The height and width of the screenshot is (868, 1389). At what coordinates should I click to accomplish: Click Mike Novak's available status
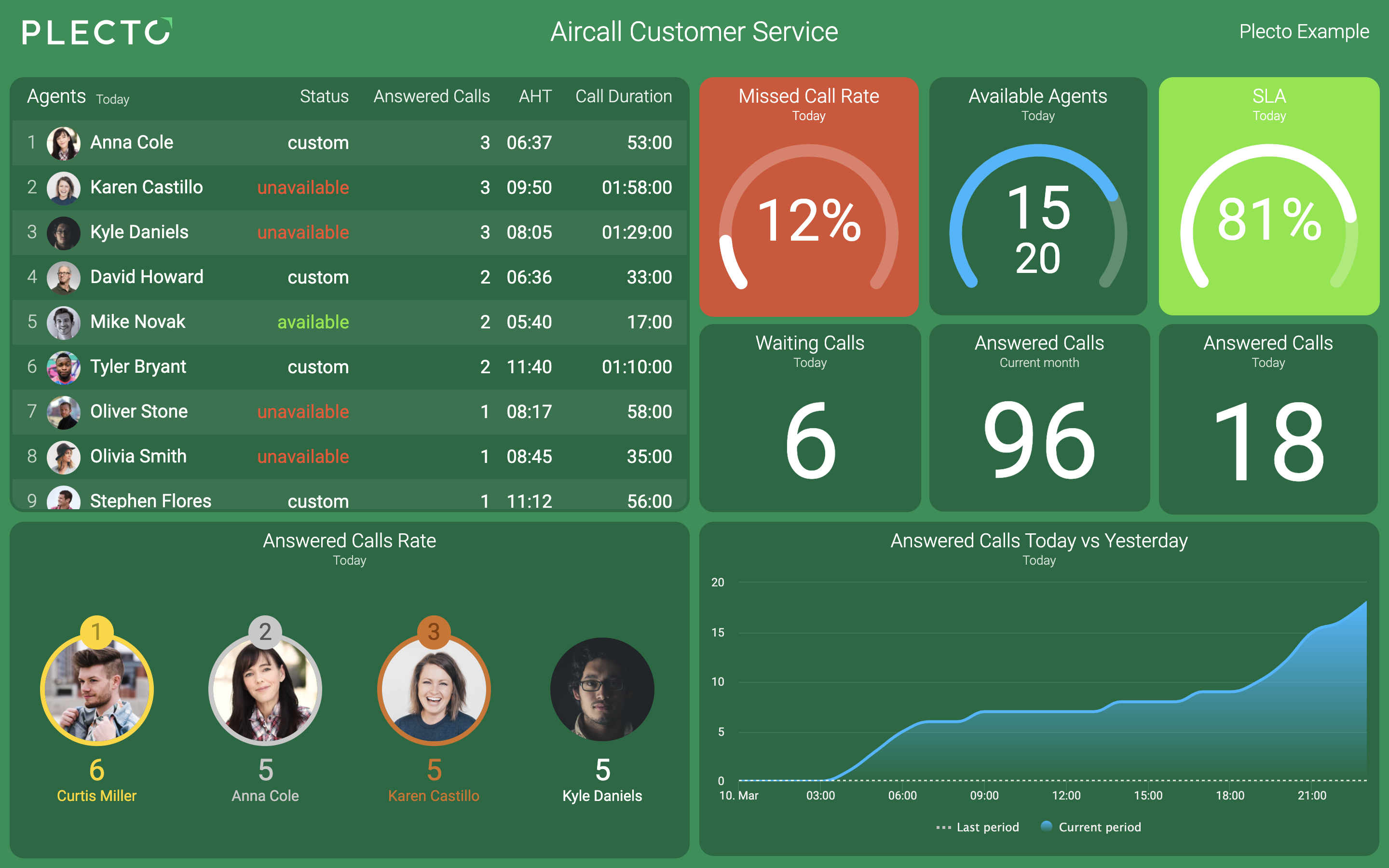click(313, 322)
